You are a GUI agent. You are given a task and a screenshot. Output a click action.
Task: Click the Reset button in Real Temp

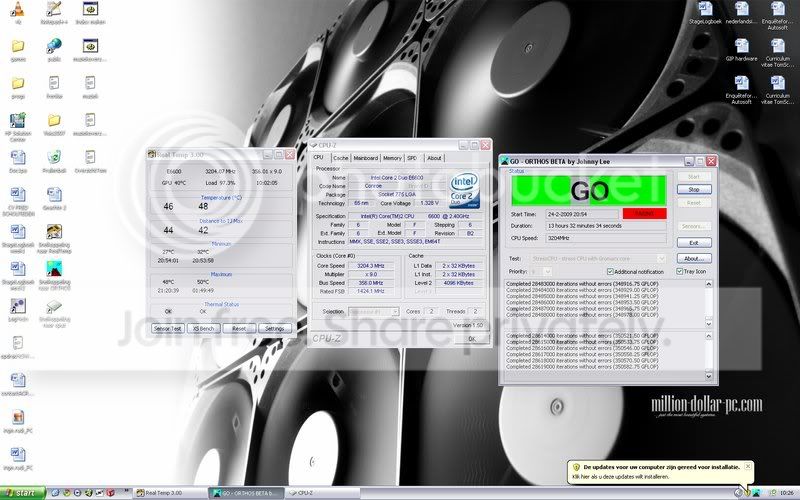pos(239,329)
